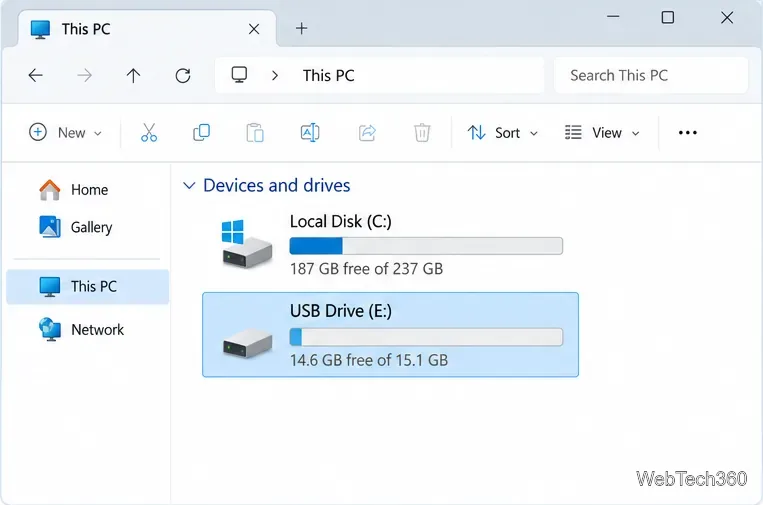Go up one level with up arrow
Image resolution: width=763 pixels, height=505 pixels.
[133, 75]
